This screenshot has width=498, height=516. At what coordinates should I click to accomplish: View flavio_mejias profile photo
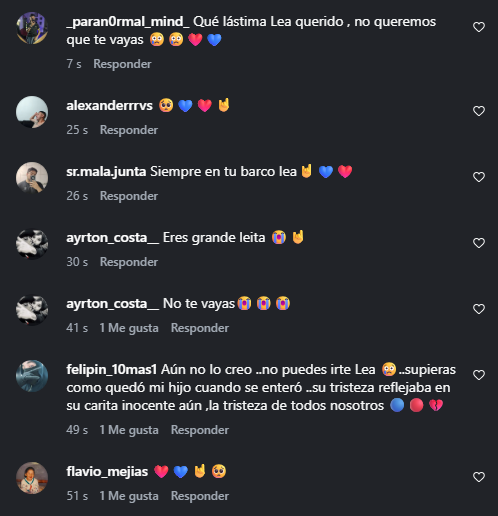pyautogui.click(x=32, y=478)
